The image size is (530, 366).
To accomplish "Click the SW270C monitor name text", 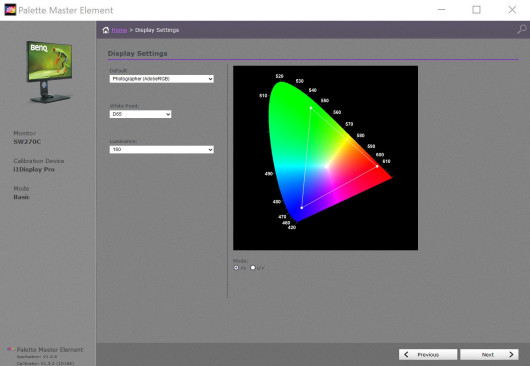I will click(x=27, y=142).
